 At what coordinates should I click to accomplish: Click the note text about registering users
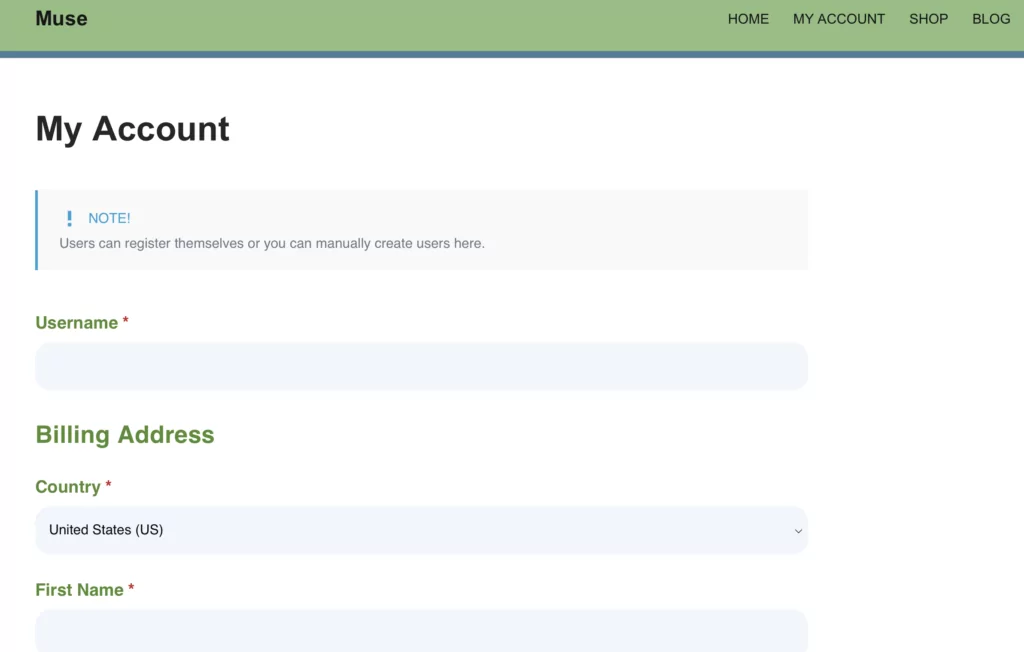pyautogui.click(x=272, y=243)
